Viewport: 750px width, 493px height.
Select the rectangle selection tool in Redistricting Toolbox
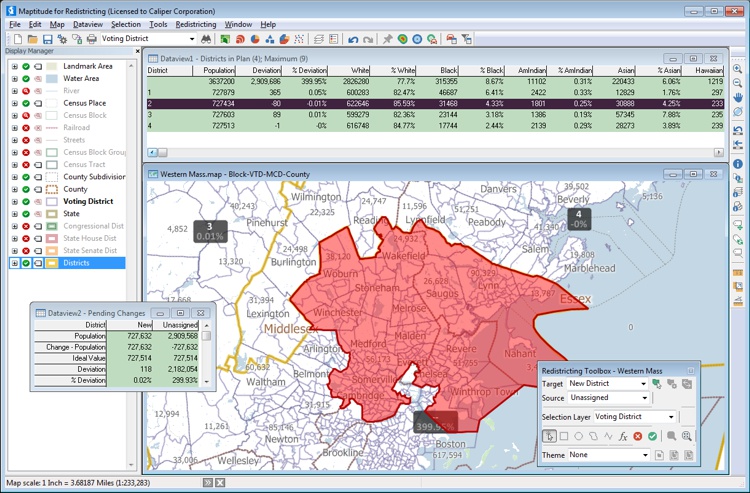point(564,436)
